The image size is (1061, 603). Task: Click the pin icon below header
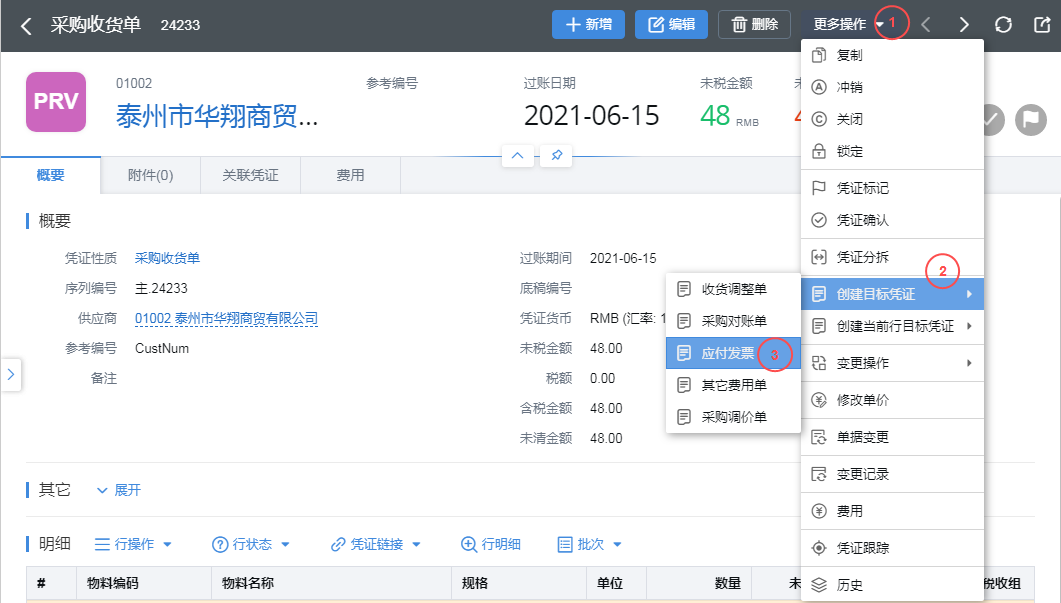(x=556, y=155)
